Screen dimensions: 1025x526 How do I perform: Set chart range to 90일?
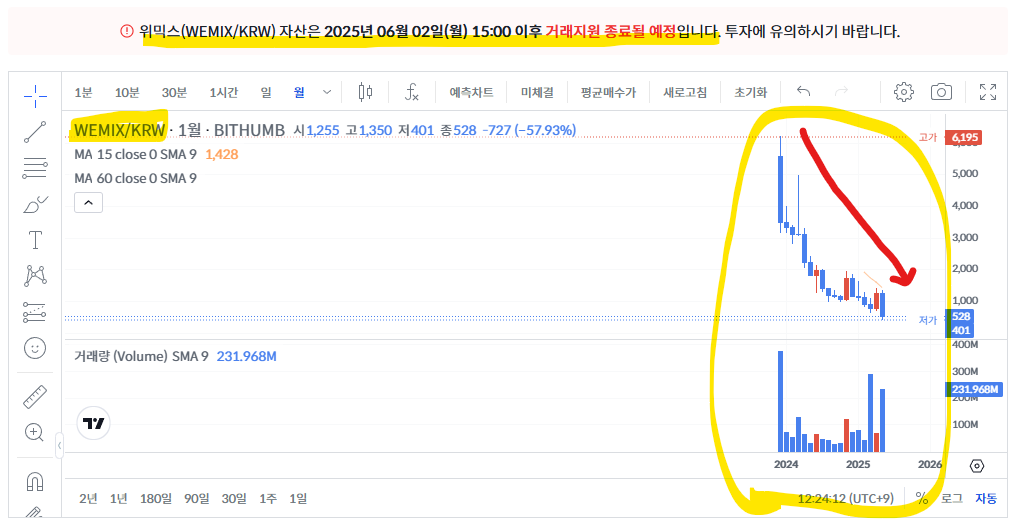tap(197, 499)
